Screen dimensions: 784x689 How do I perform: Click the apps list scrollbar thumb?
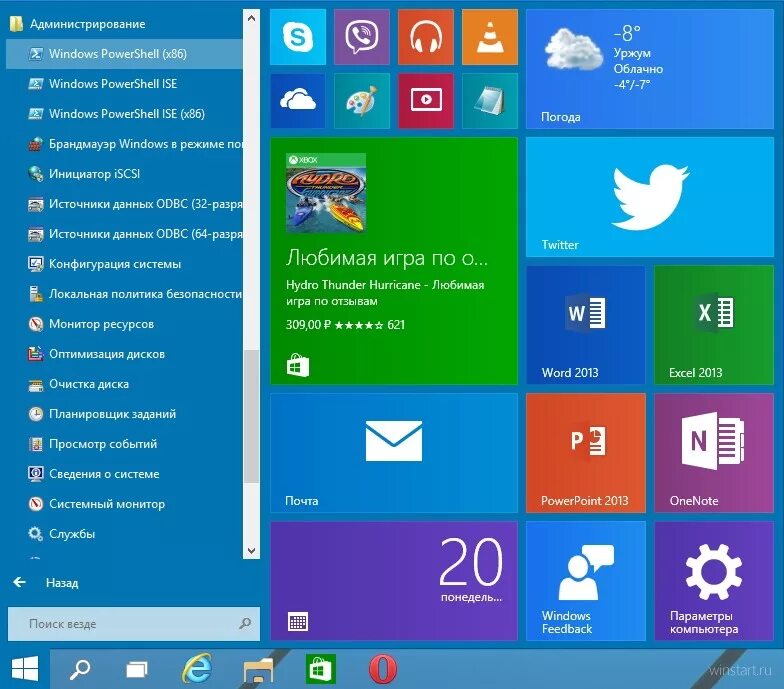pos(252,416)
